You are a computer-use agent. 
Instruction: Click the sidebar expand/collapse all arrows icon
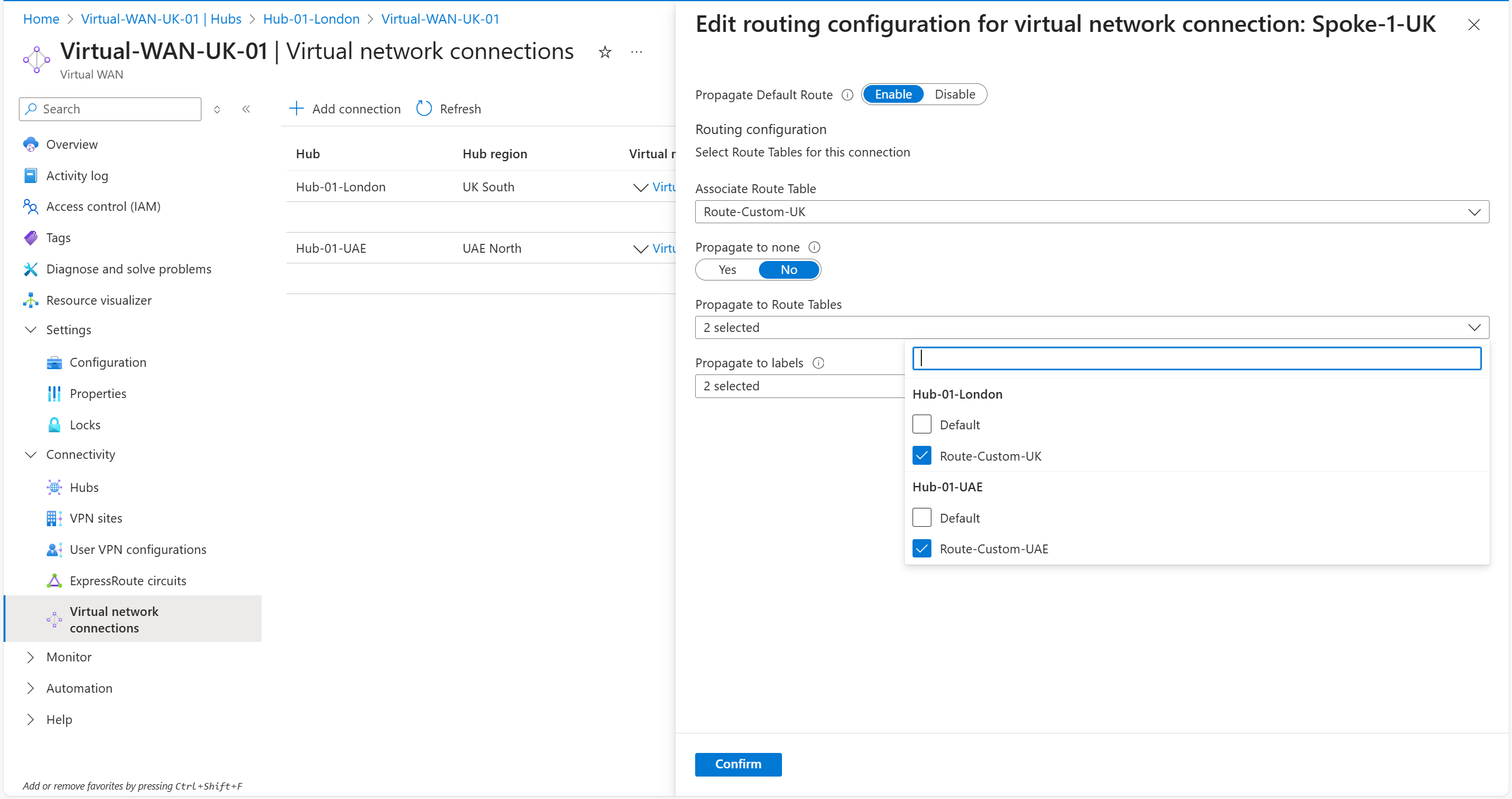[x=217, y=109]
